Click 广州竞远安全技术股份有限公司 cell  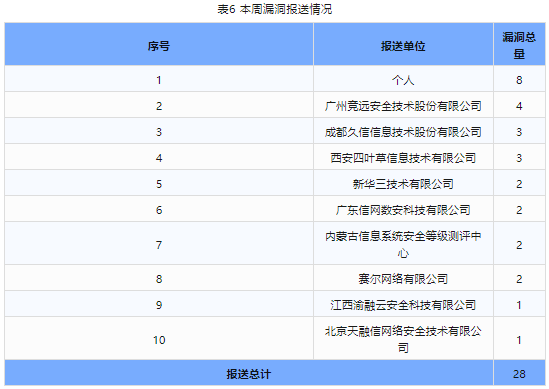click(403, 106)
